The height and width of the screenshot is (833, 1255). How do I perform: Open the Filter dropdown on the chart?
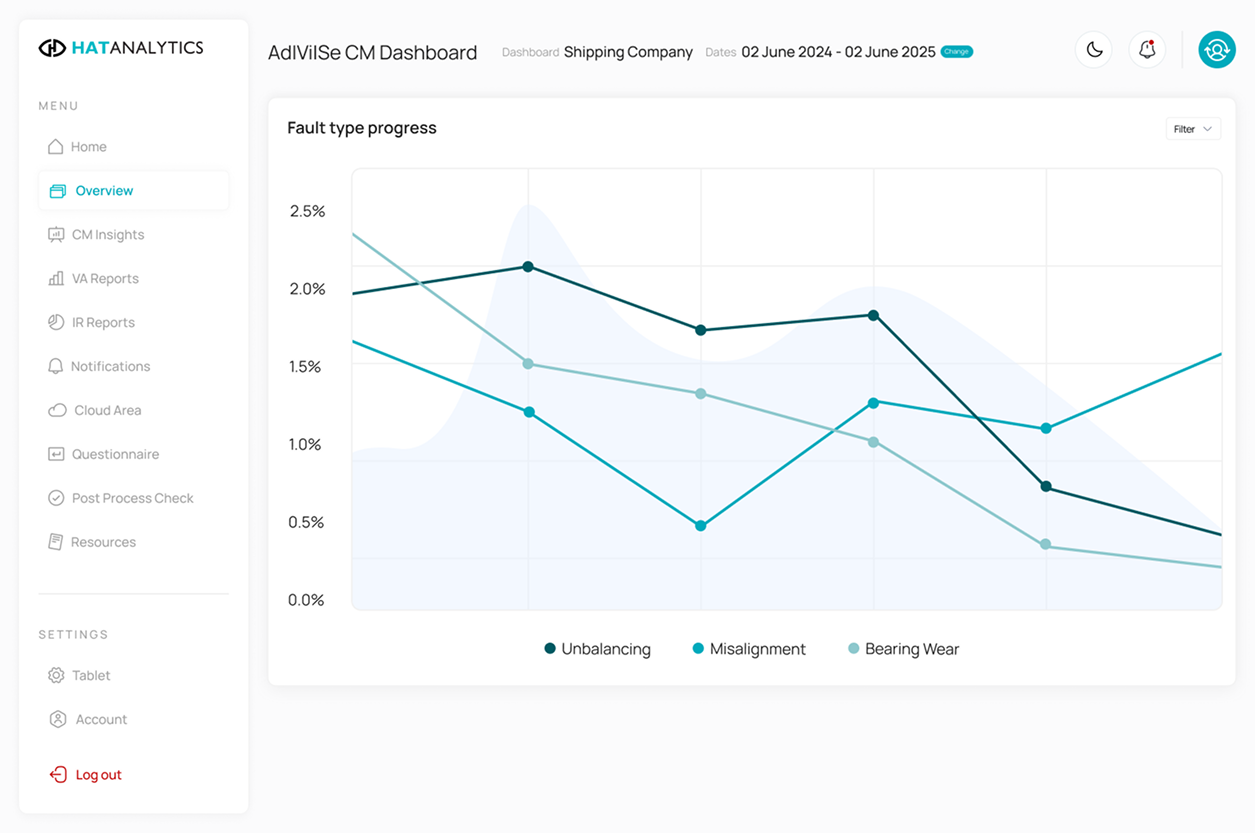tap(1192, 128)
